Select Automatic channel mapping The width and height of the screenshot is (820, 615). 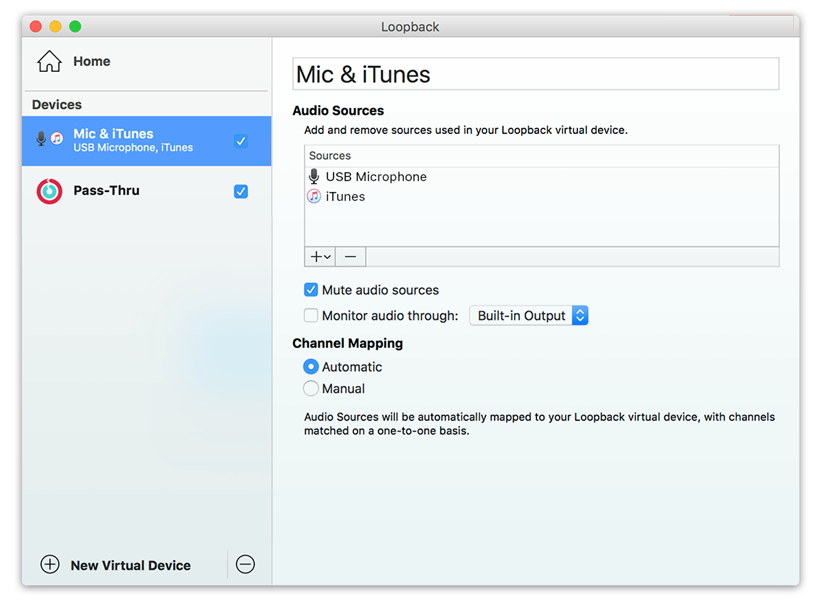coord(311,367)
